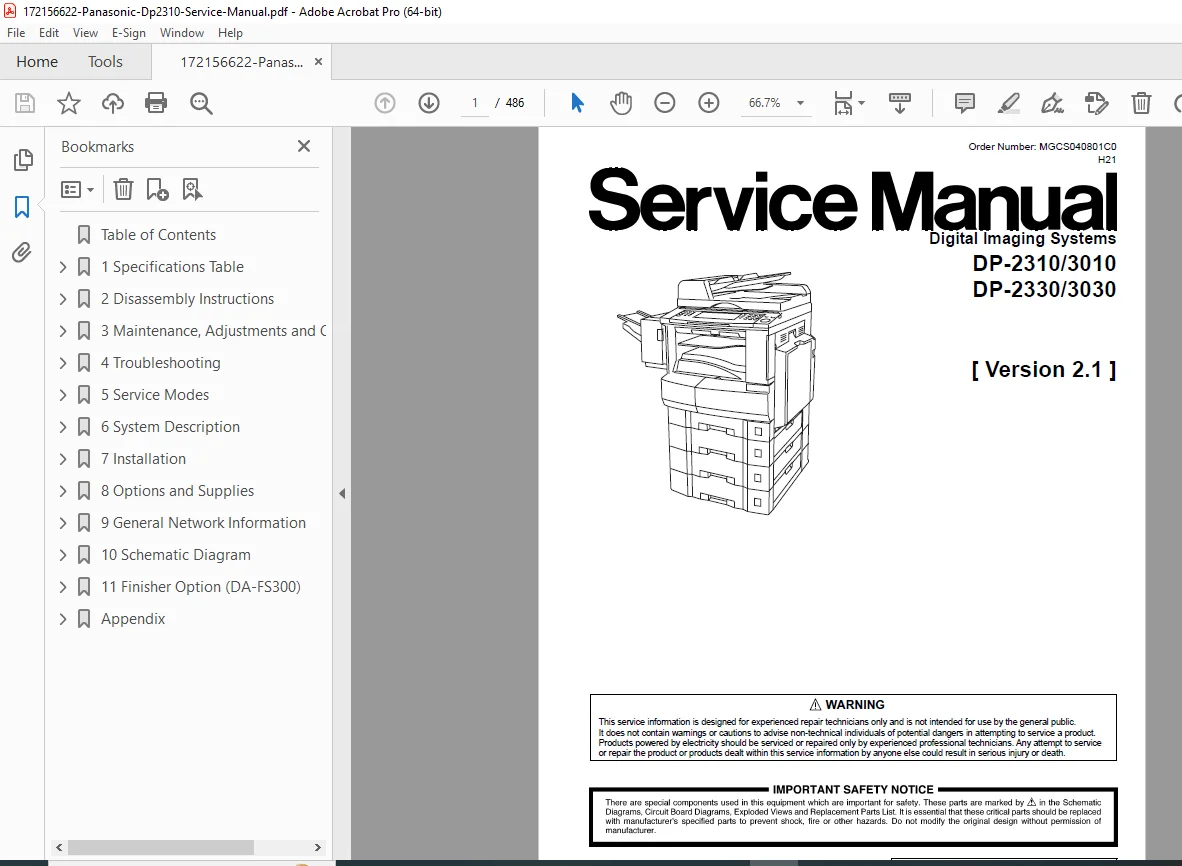Click the Delete trash icon in toolbar

[1141, 103]
